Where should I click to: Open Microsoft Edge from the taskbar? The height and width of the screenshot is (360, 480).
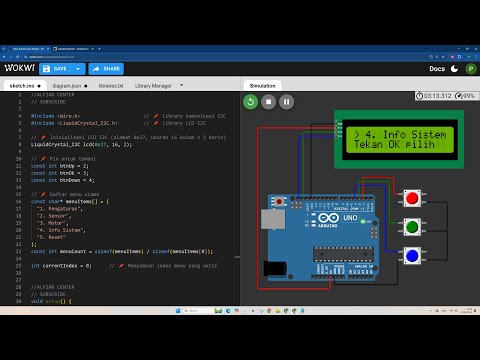coord(228,311)
